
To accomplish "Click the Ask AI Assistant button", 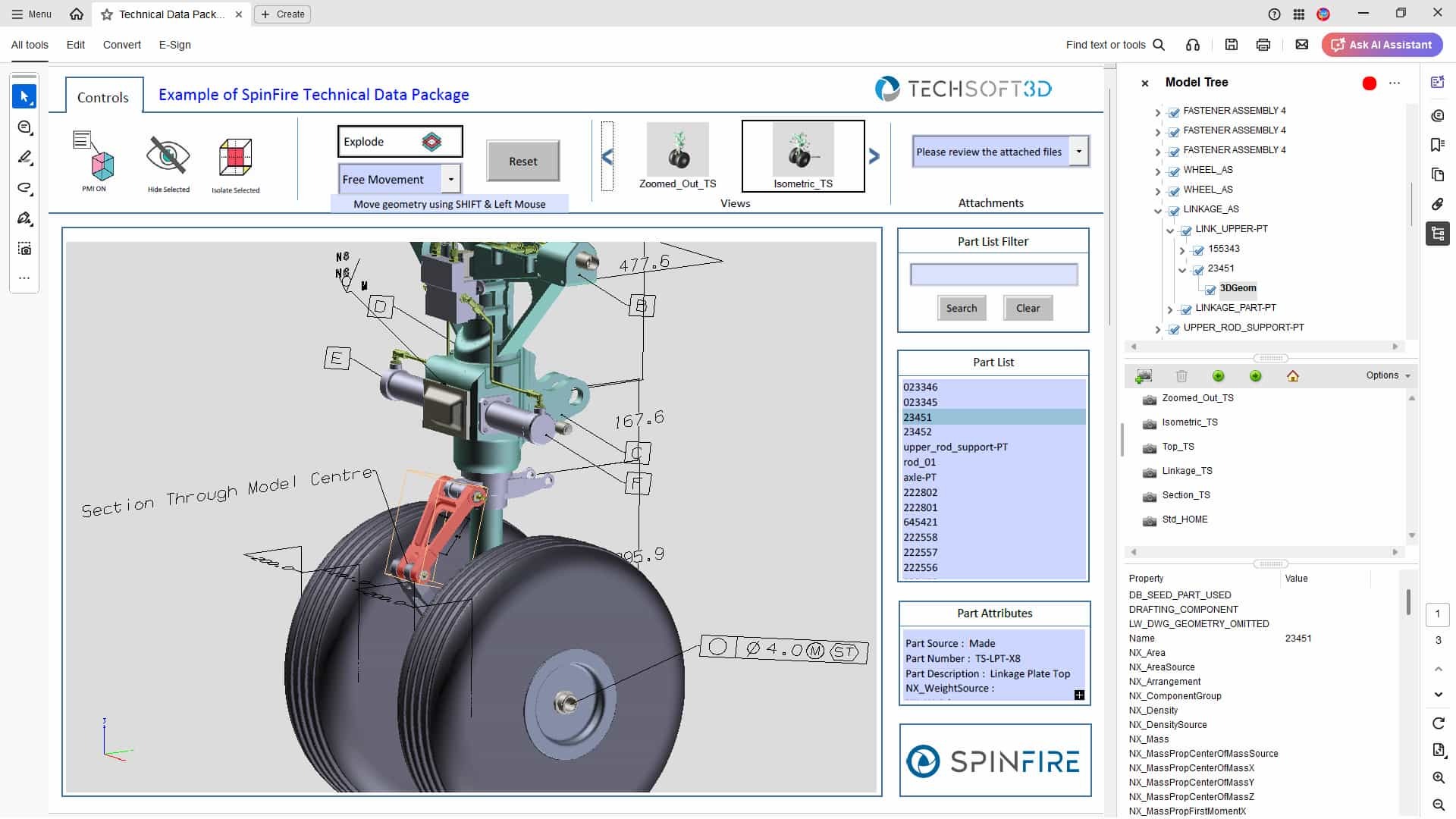I will [1382, 45].
